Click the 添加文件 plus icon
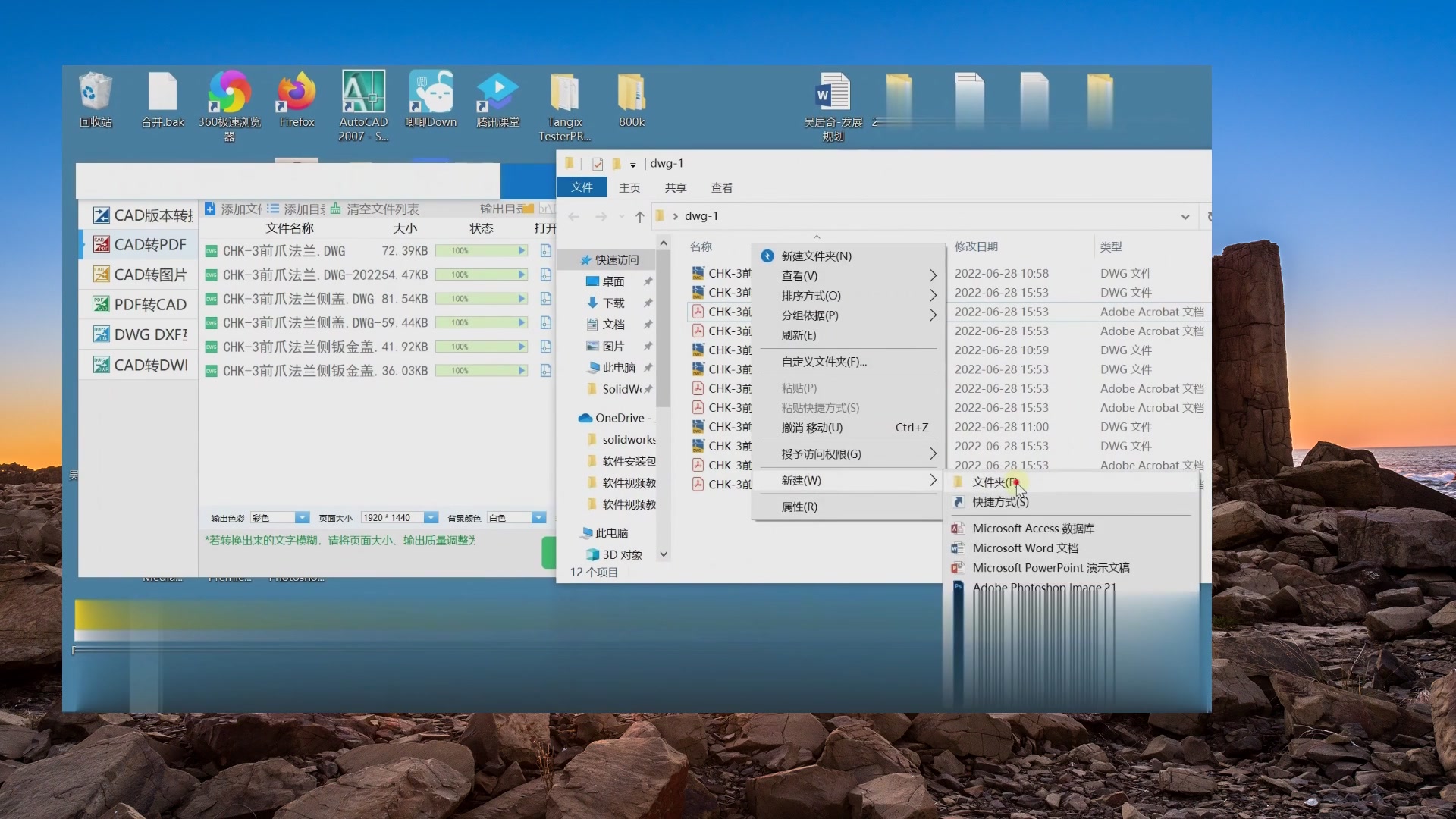 (211, 209)
